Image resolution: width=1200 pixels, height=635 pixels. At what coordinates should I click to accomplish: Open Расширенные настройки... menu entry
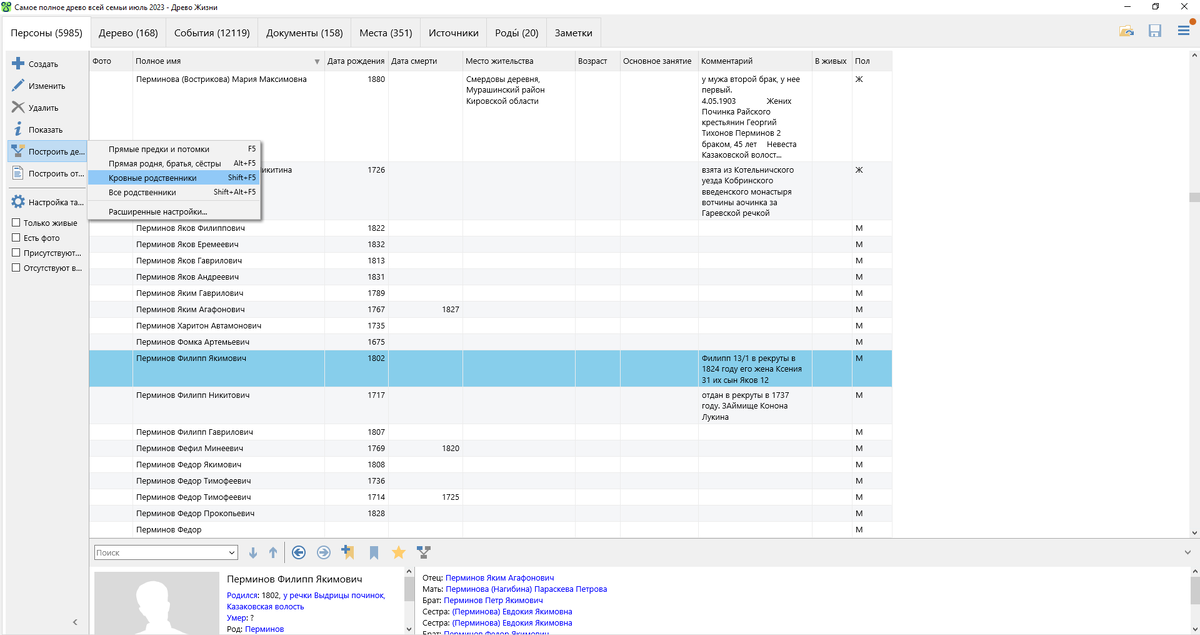point(175,212)
